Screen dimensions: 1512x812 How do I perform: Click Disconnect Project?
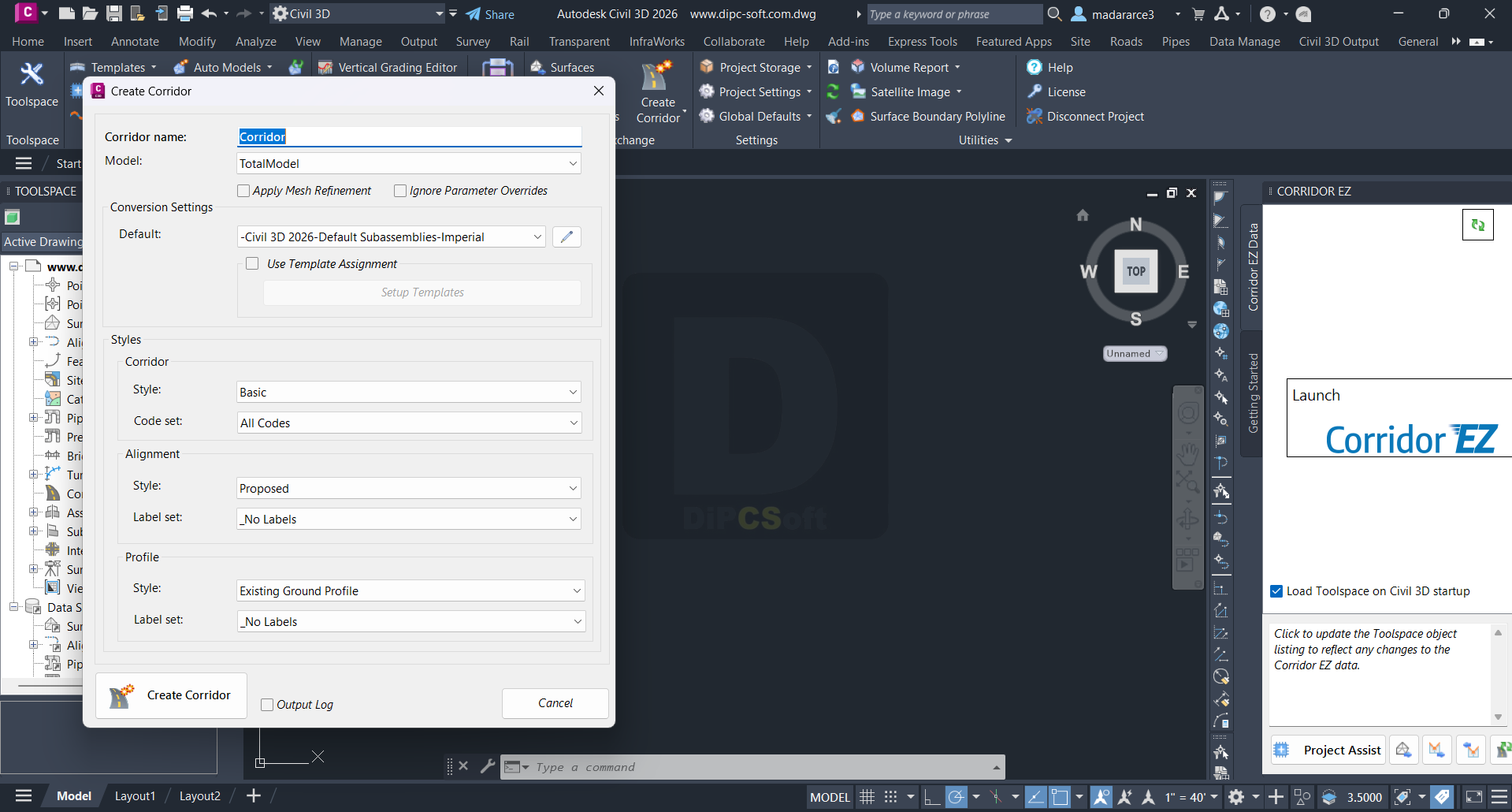click(1085, 117)
